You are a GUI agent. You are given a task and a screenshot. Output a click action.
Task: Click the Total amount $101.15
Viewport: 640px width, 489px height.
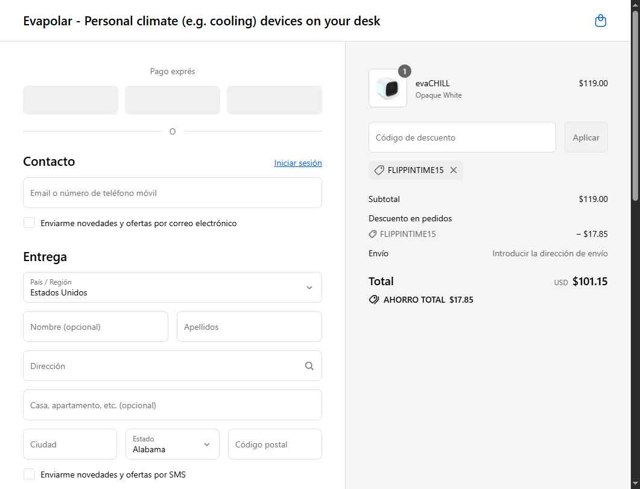point(590,281)
